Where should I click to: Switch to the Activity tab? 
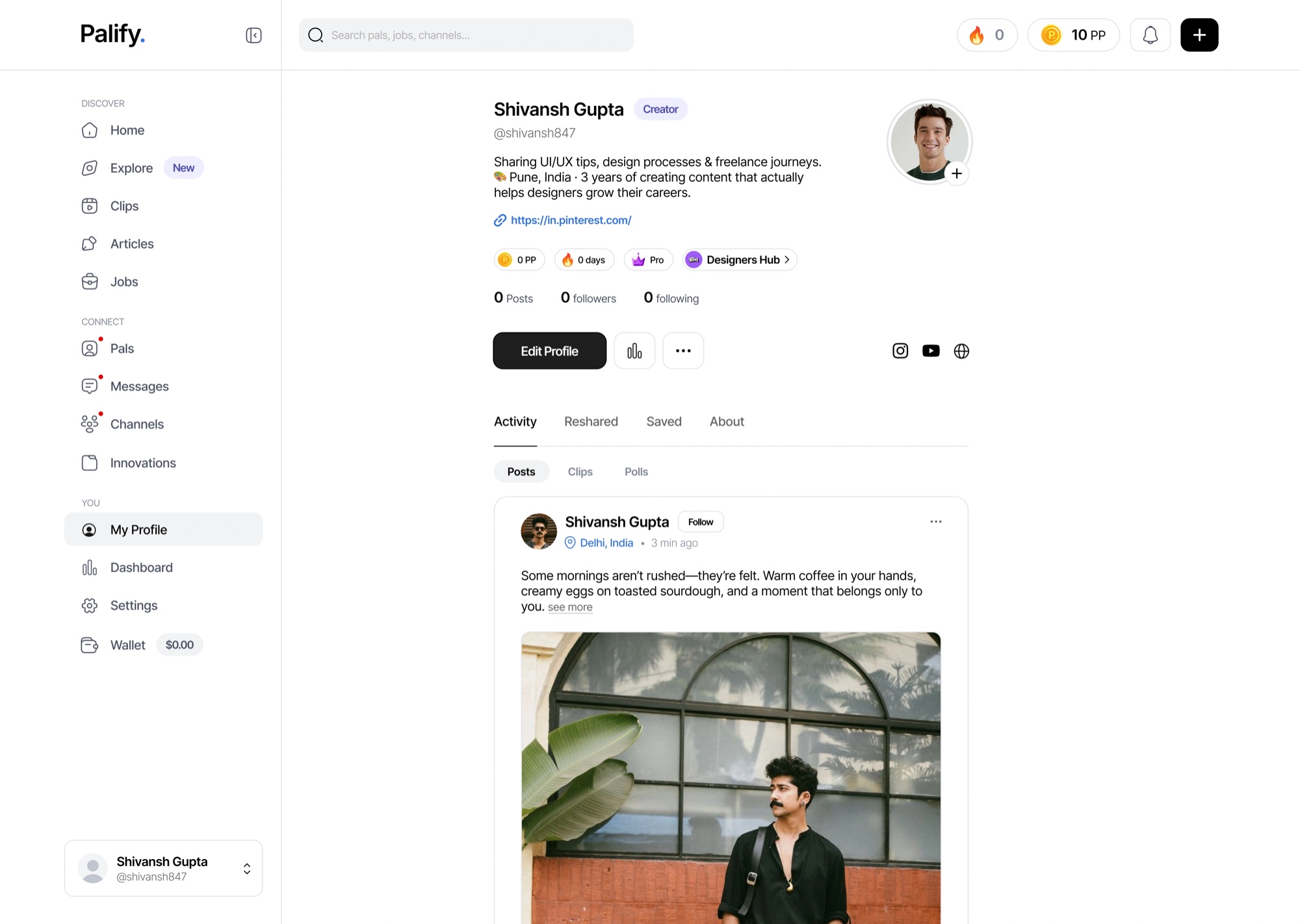point(515,422)
